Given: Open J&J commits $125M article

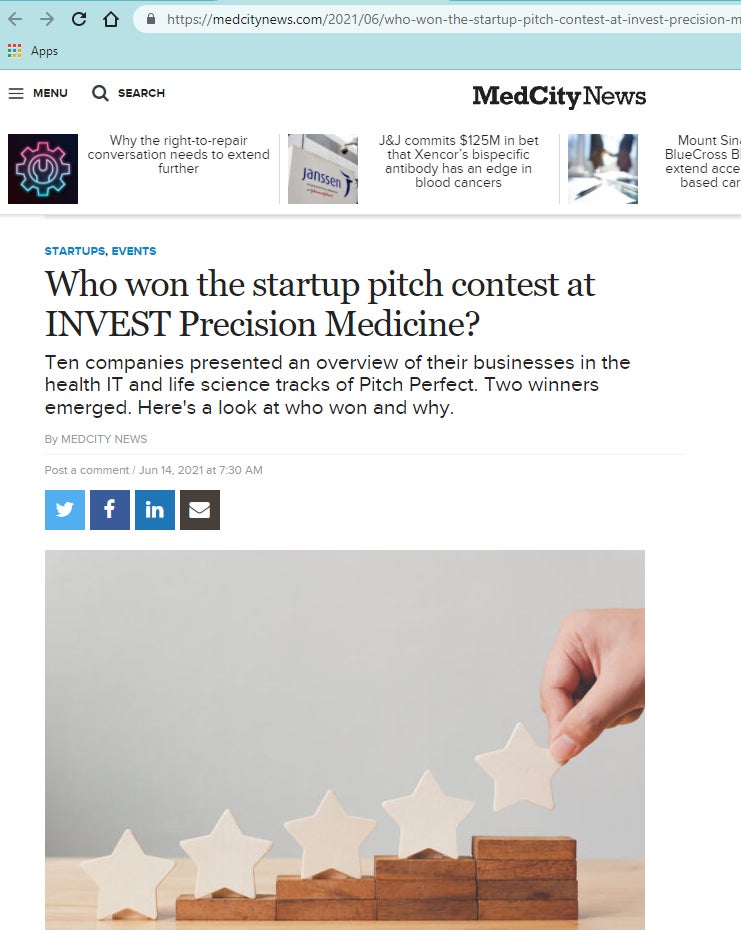Looking at the screenshot, I should tap(459, 161).
